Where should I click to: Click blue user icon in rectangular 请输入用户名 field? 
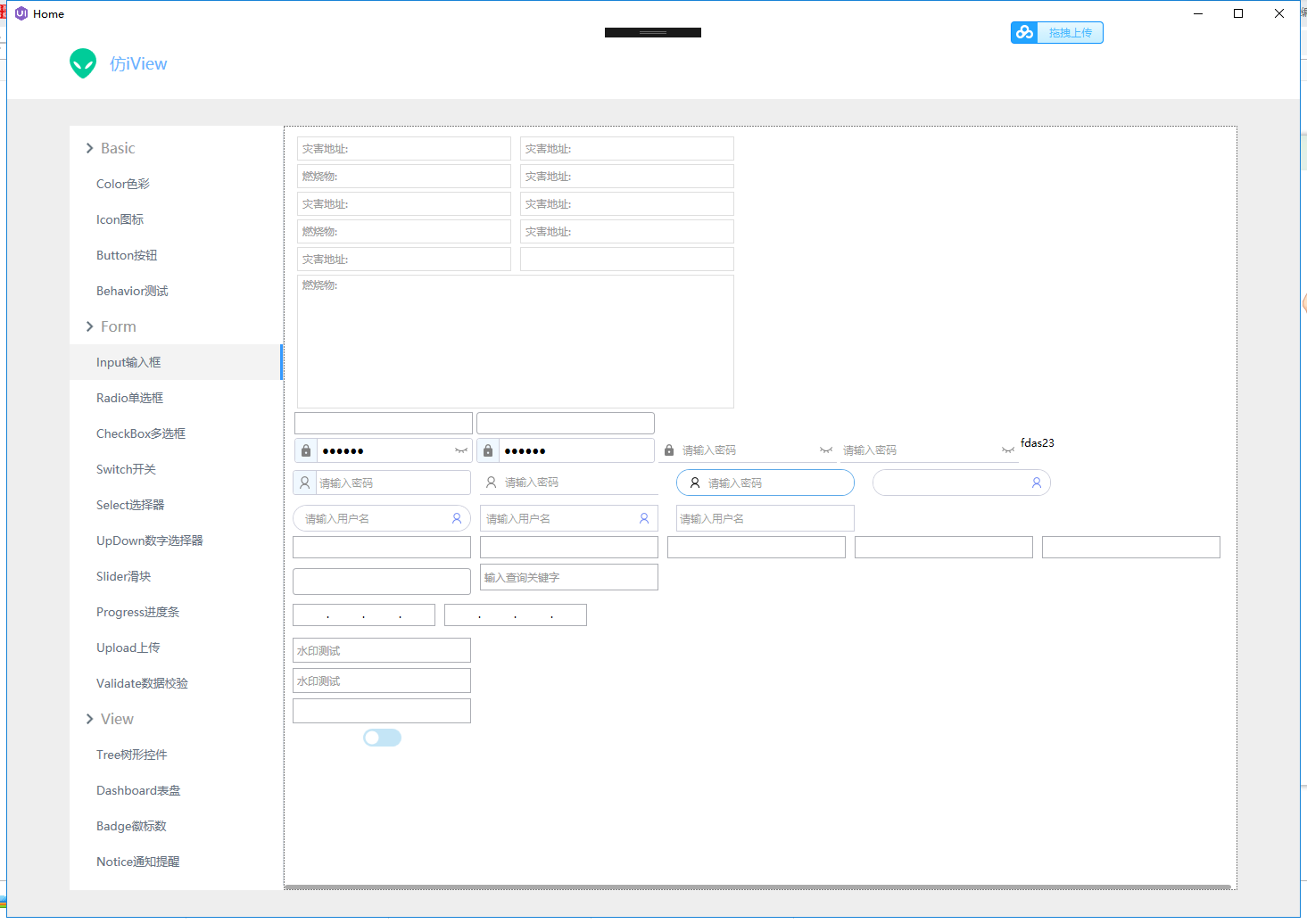tap(644, 518)
